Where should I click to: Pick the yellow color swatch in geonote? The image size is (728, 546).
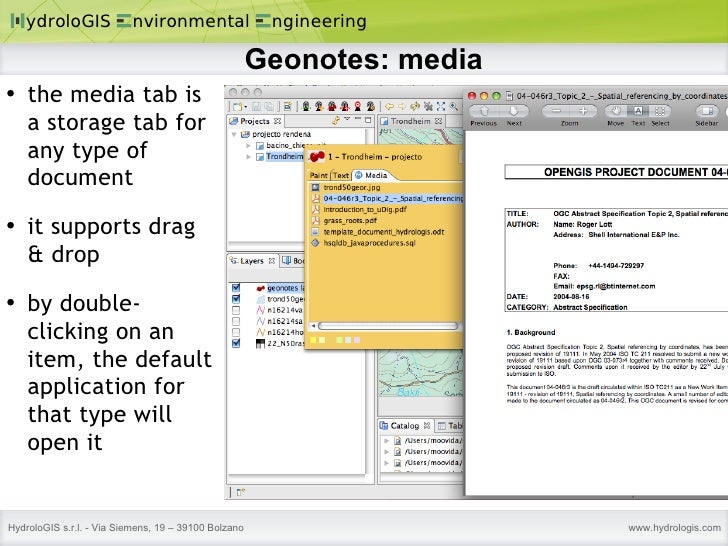point(315,341)
